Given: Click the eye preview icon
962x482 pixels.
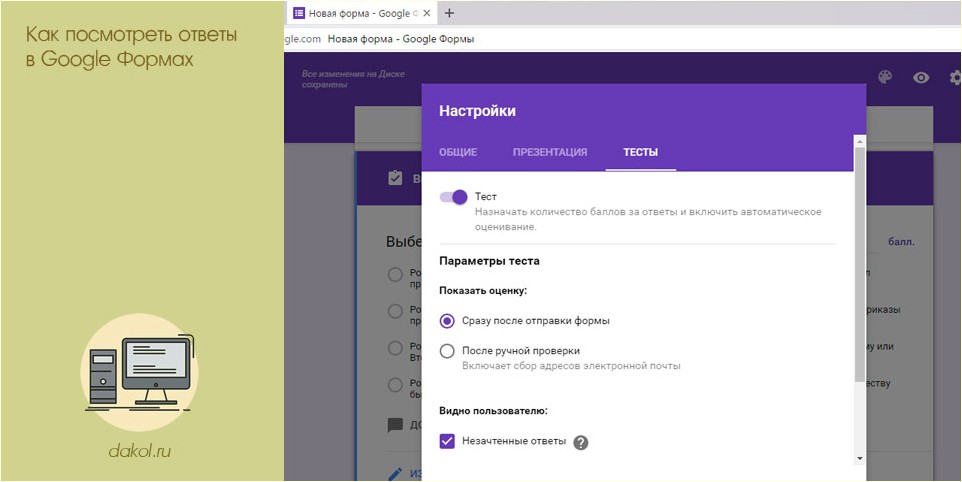Looking at the screenshot, I should [921, 77].
